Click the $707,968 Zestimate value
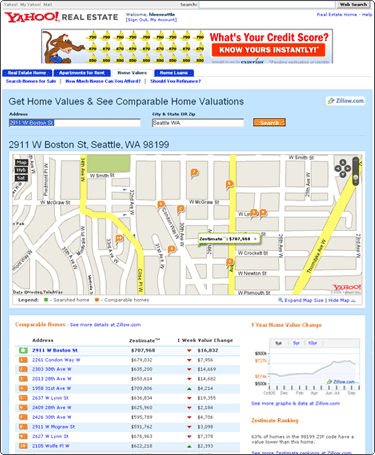 (143, 350)
